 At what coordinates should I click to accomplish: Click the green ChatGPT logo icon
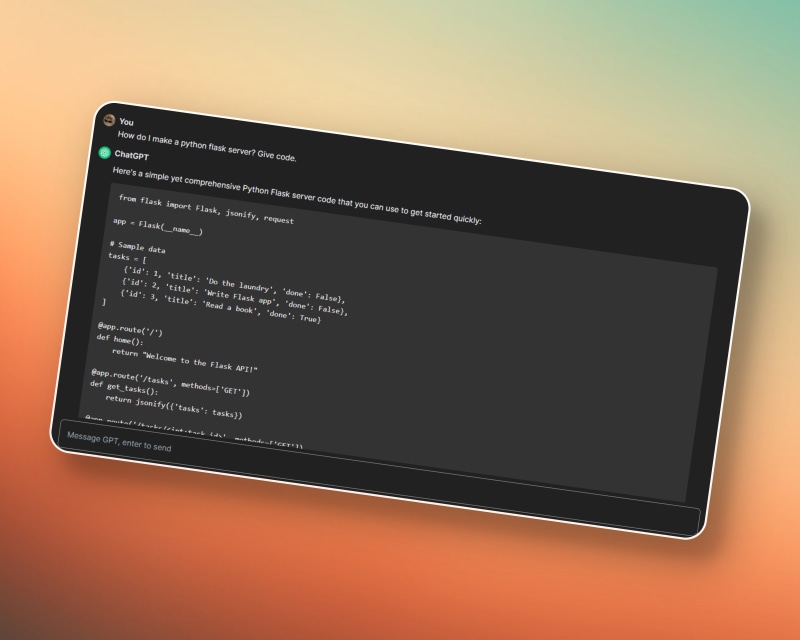click(x=104, y=152)
